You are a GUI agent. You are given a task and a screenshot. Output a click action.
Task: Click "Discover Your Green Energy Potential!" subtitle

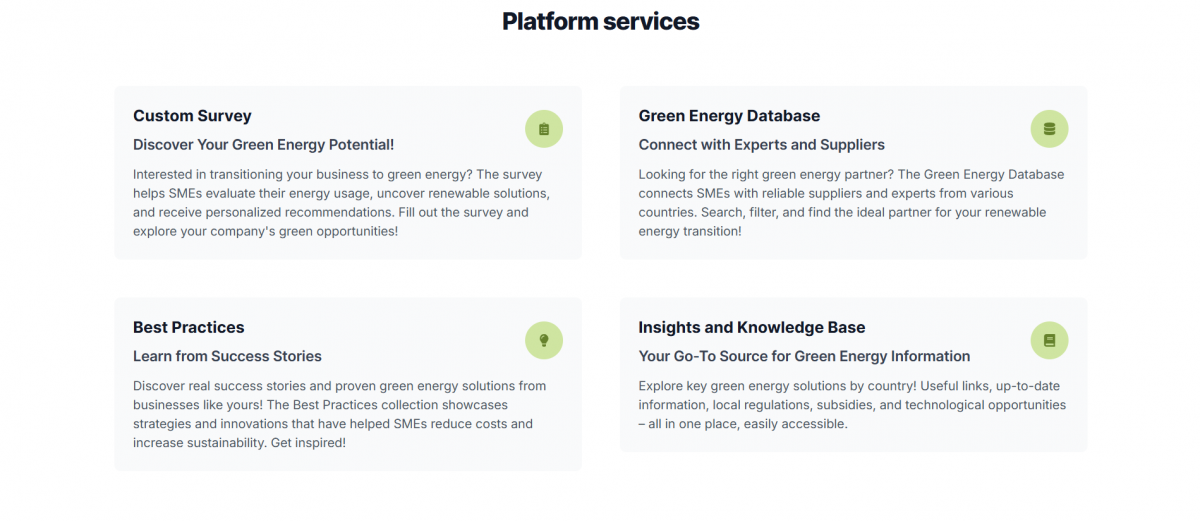click(263, 145)
